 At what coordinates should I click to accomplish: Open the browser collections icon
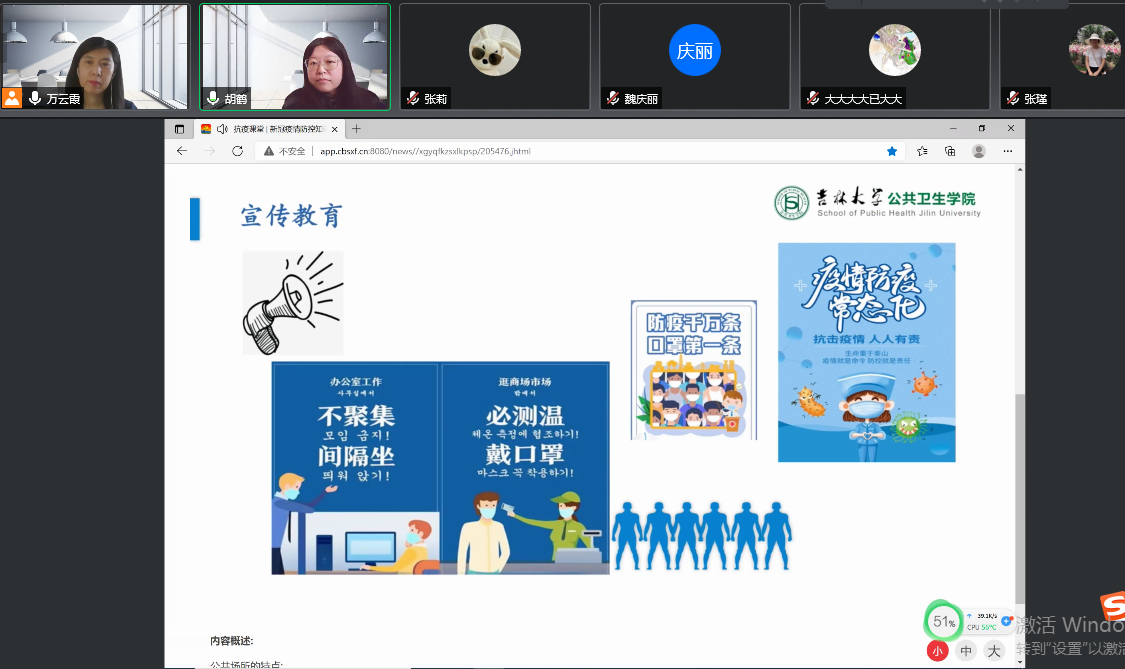click(x=950, y=151)
